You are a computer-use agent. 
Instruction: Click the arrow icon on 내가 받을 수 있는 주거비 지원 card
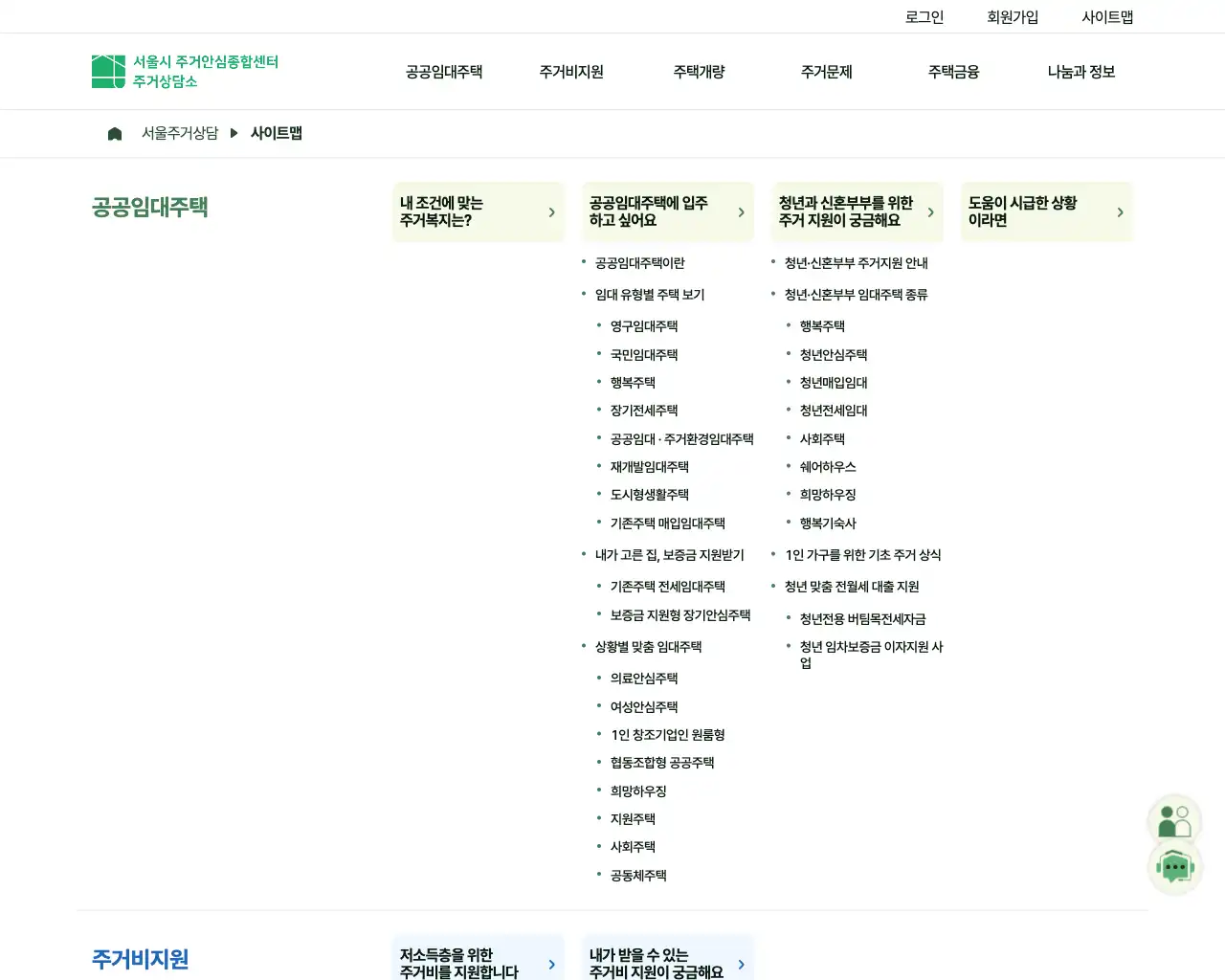click(740, 964)
